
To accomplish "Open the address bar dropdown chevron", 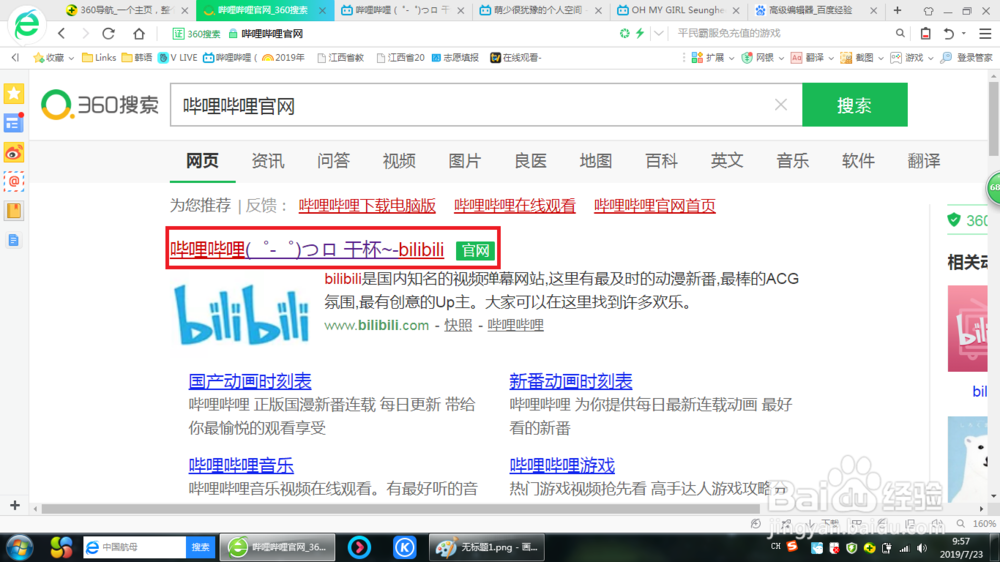I will [x=659, y=33].
